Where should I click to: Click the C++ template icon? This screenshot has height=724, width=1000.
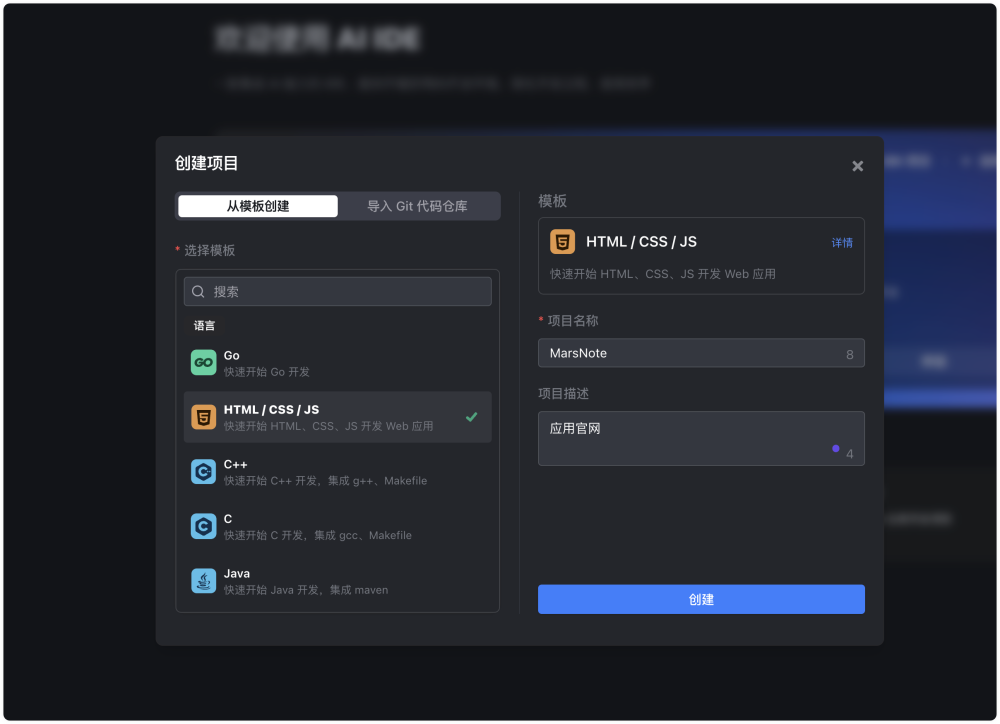tap(203, 471)
